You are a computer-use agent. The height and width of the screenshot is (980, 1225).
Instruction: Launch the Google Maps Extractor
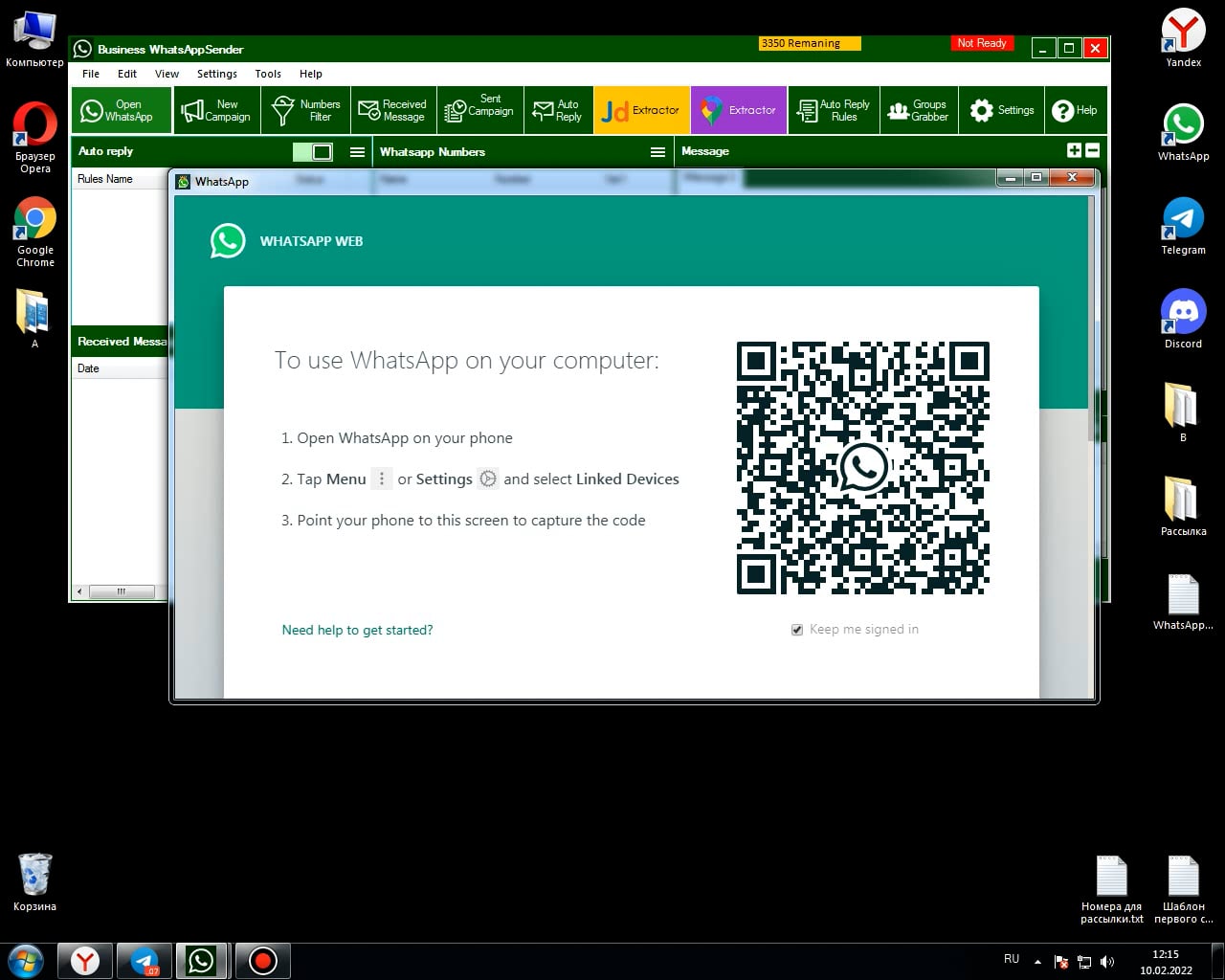point(739,110)
